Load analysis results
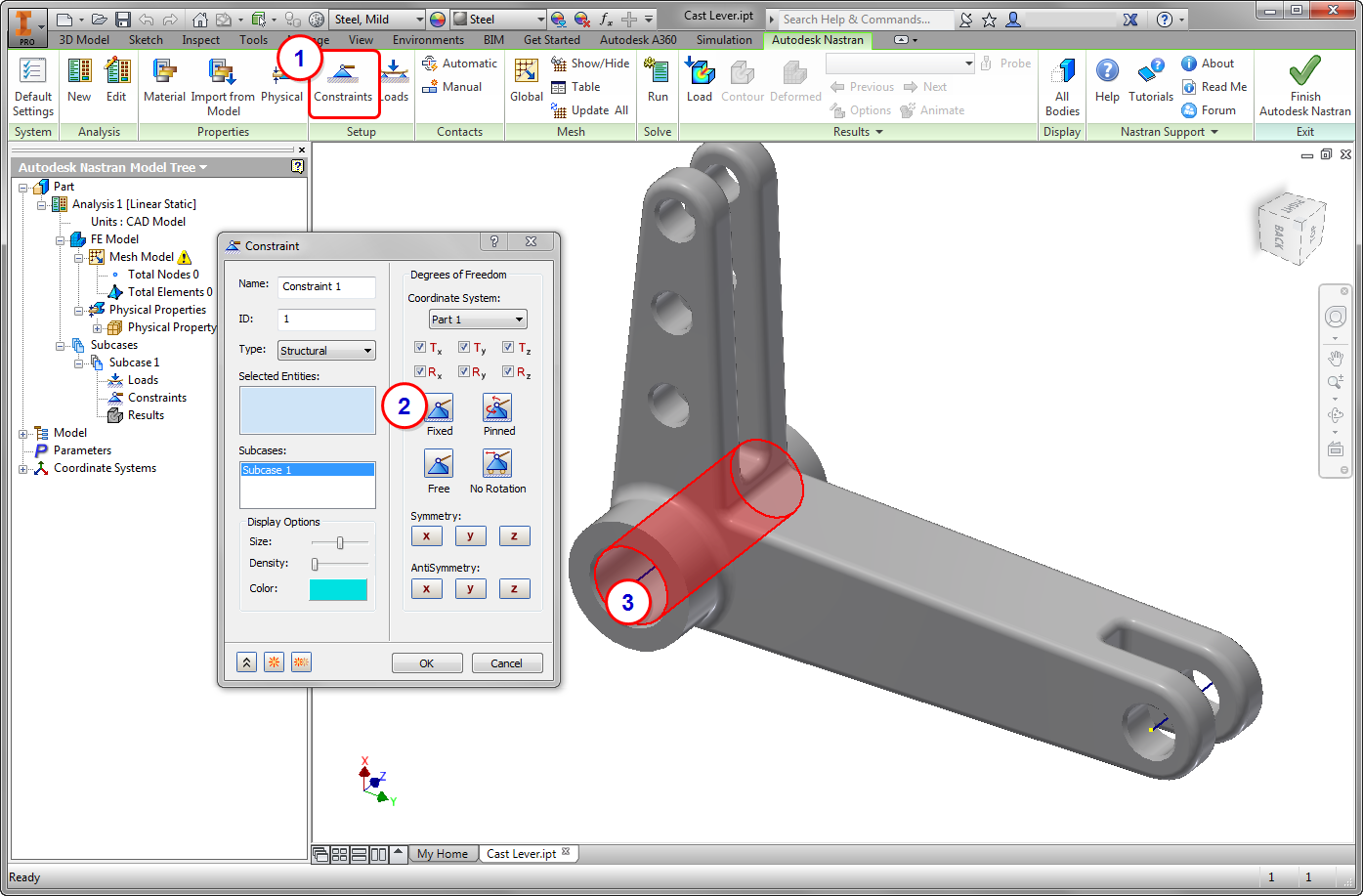The height and width of the screenshot is (896, 1363). tap(700, 80)
